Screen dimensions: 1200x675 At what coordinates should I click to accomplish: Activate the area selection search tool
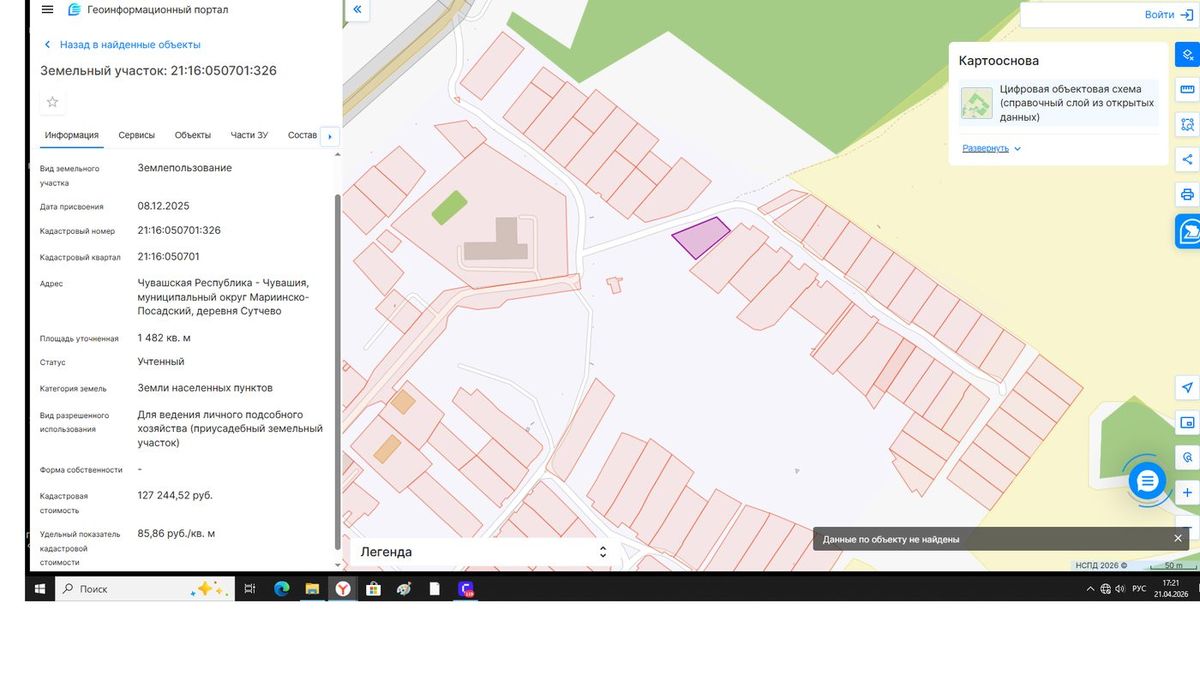pos(1188,125)
